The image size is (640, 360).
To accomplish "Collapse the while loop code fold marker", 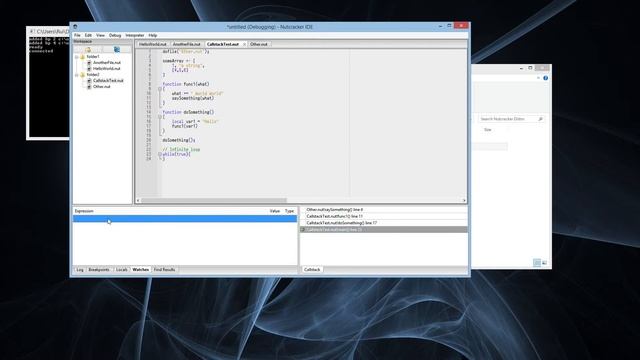I will 160,154.
